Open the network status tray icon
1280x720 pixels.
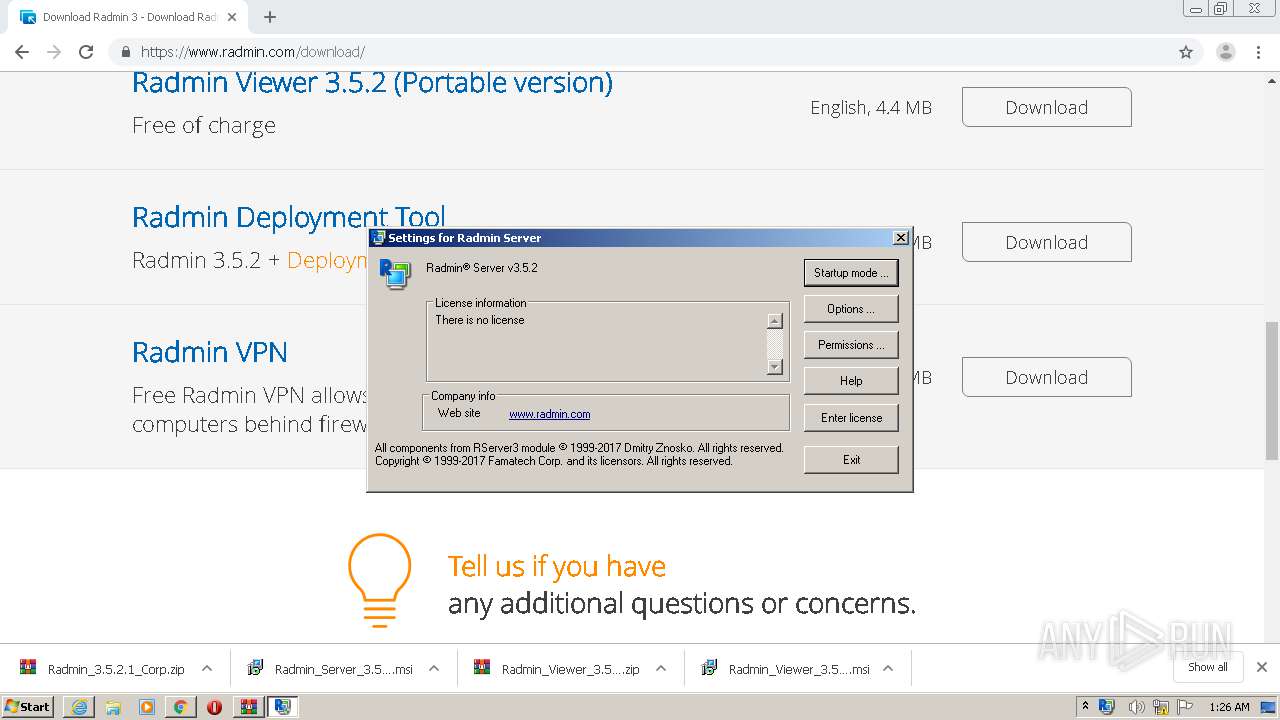(1161, 707)
